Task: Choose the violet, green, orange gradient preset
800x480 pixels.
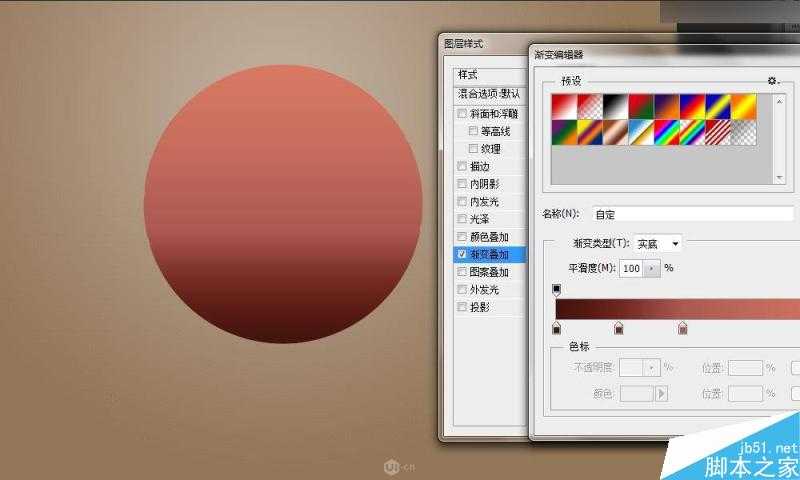Action: 564,133
